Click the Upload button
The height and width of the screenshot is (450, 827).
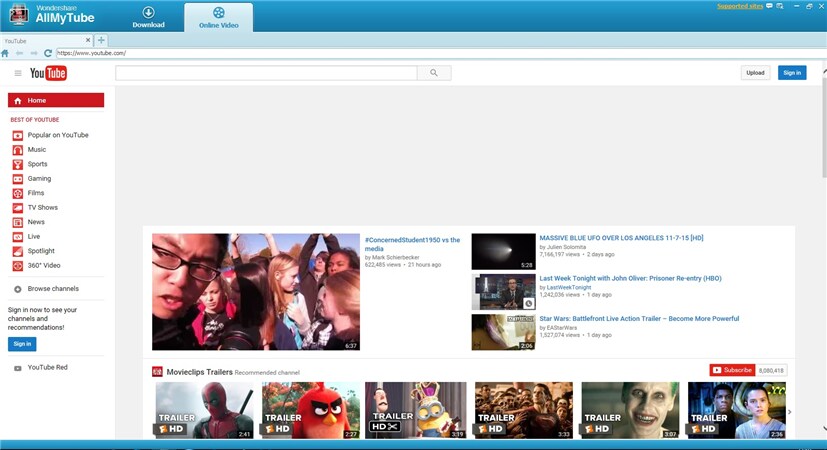(x=755, y=73)
